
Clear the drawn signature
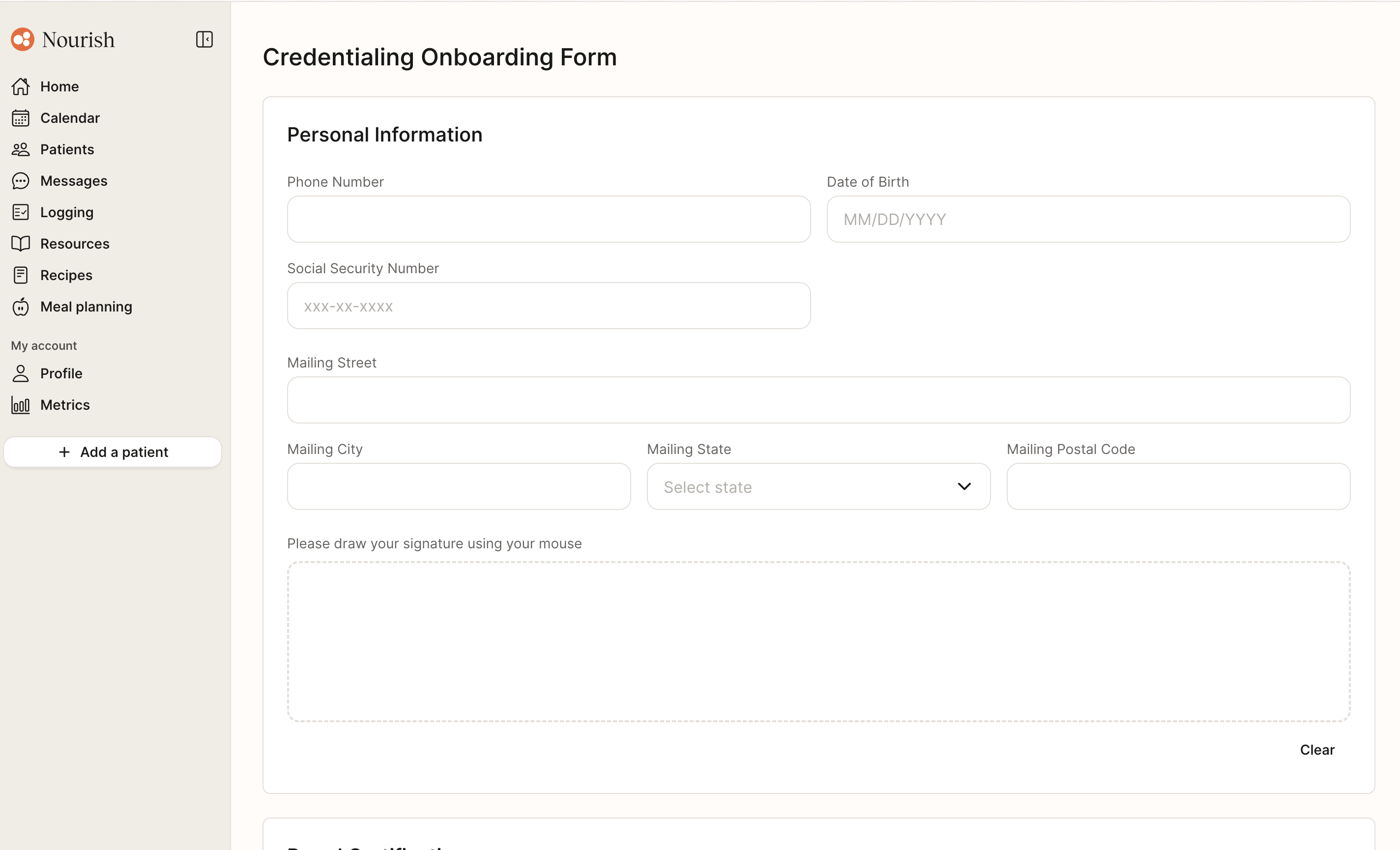[x=1316, y=750]
